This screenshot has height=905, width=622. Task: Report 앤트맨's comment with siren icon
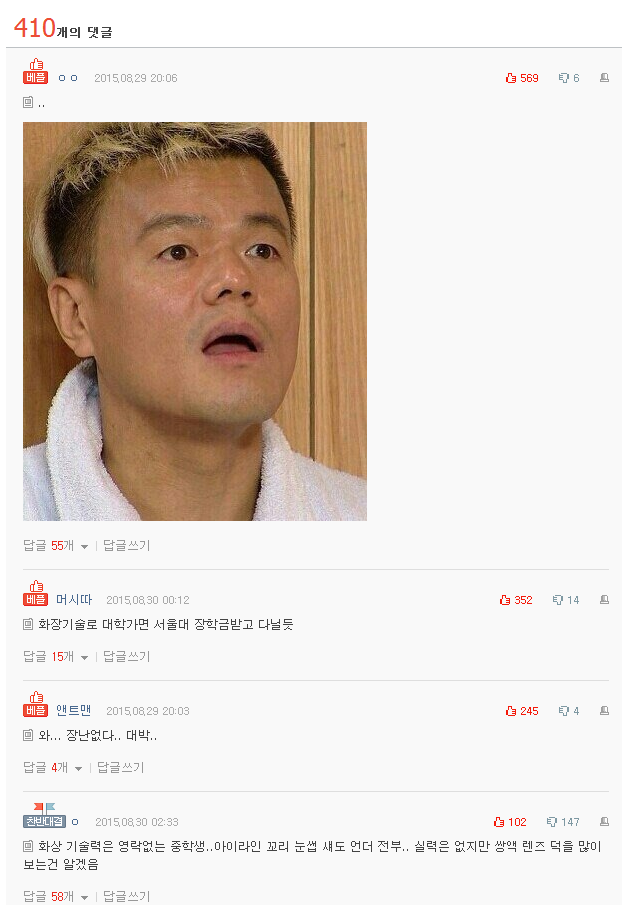pyautogui.click(x=604, y=710)
